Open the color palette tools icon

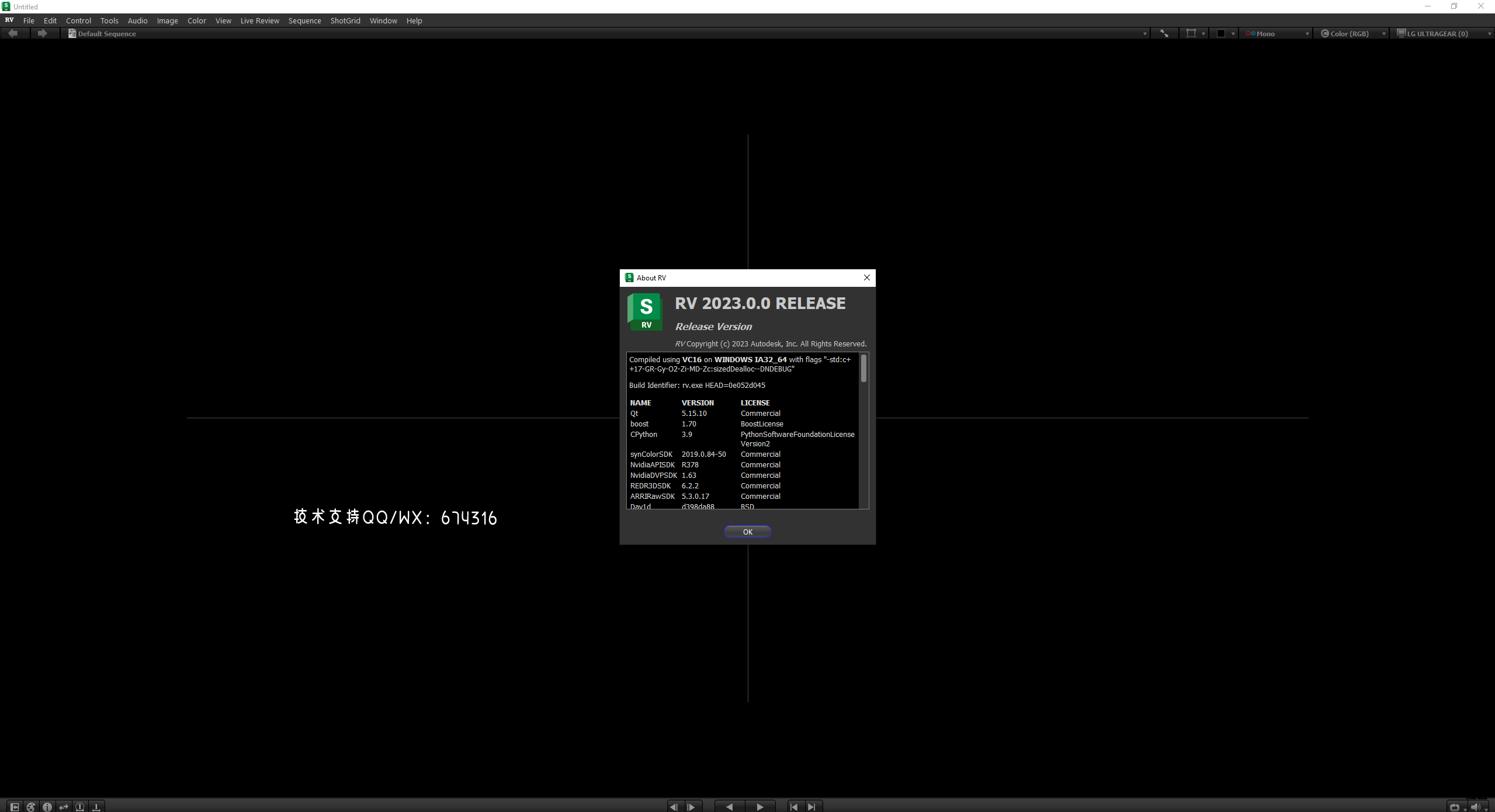point(31,807)
